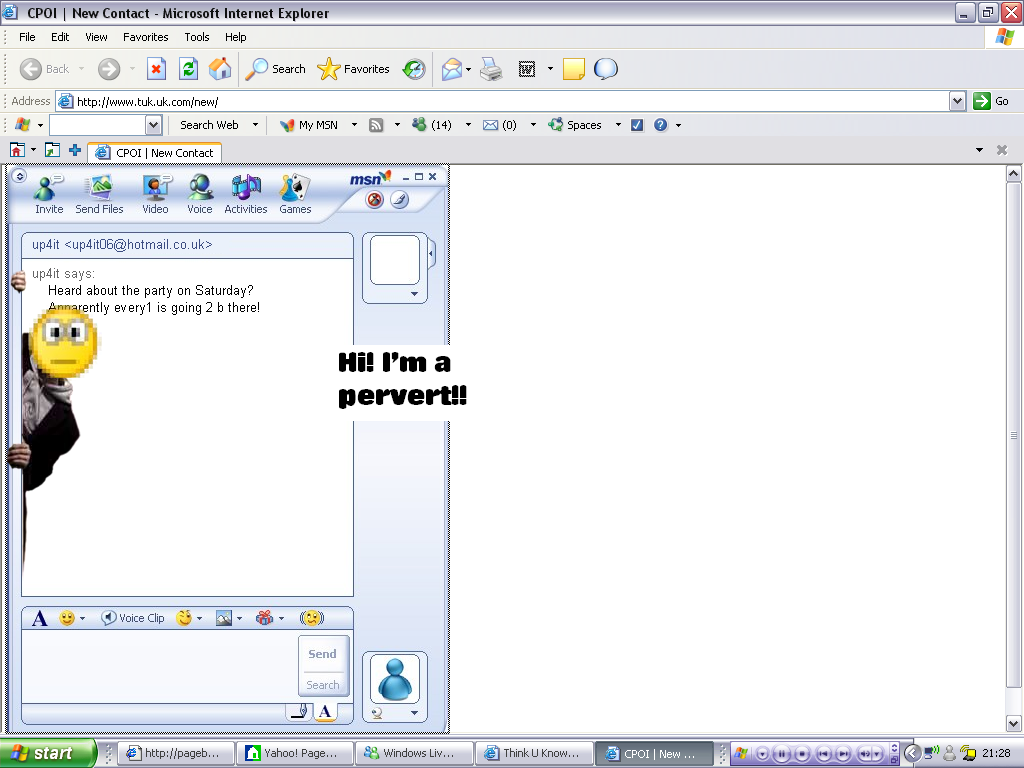Click the Go button next to the address bar
The width and height of the screenshot is (1024, 768).
[991, 101]
